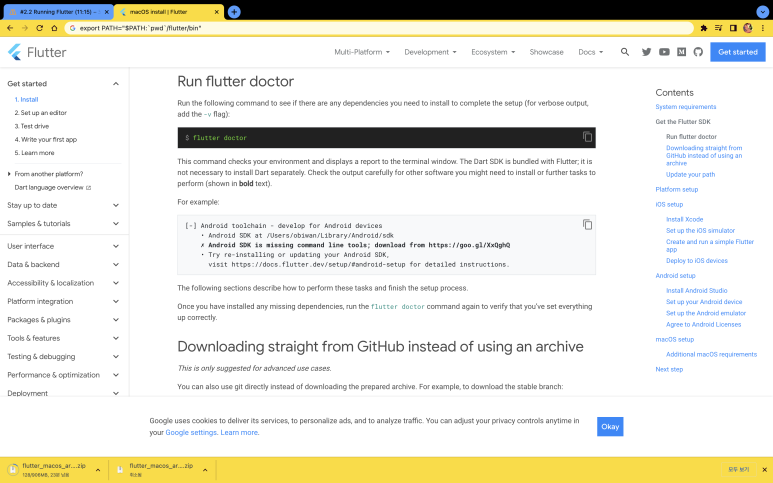Accept cookies with Okay button
Screen dimensions: 773x483
tap(610, 426)
